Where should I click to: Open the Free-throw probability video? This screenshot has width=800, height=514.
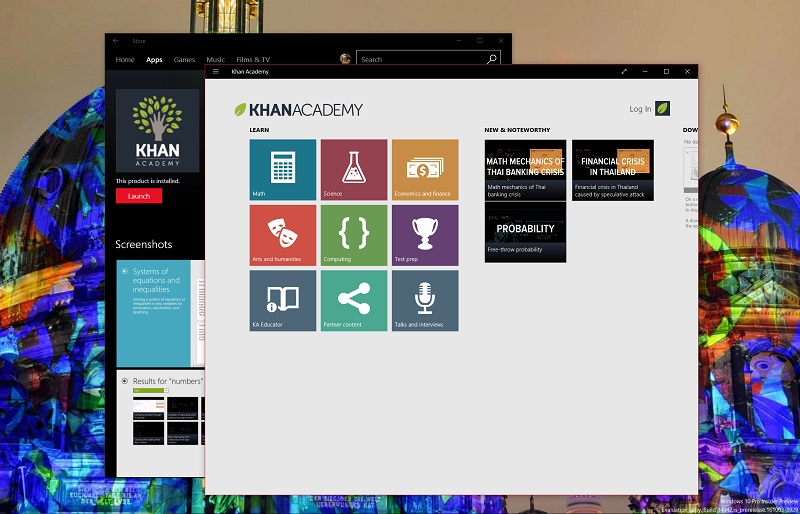click(526, 232)
